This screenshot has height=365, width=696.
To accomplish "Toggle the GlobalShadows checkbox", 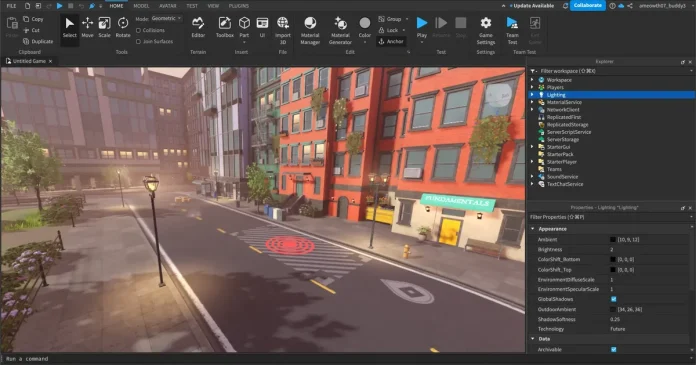I will (x=613, y=299).
